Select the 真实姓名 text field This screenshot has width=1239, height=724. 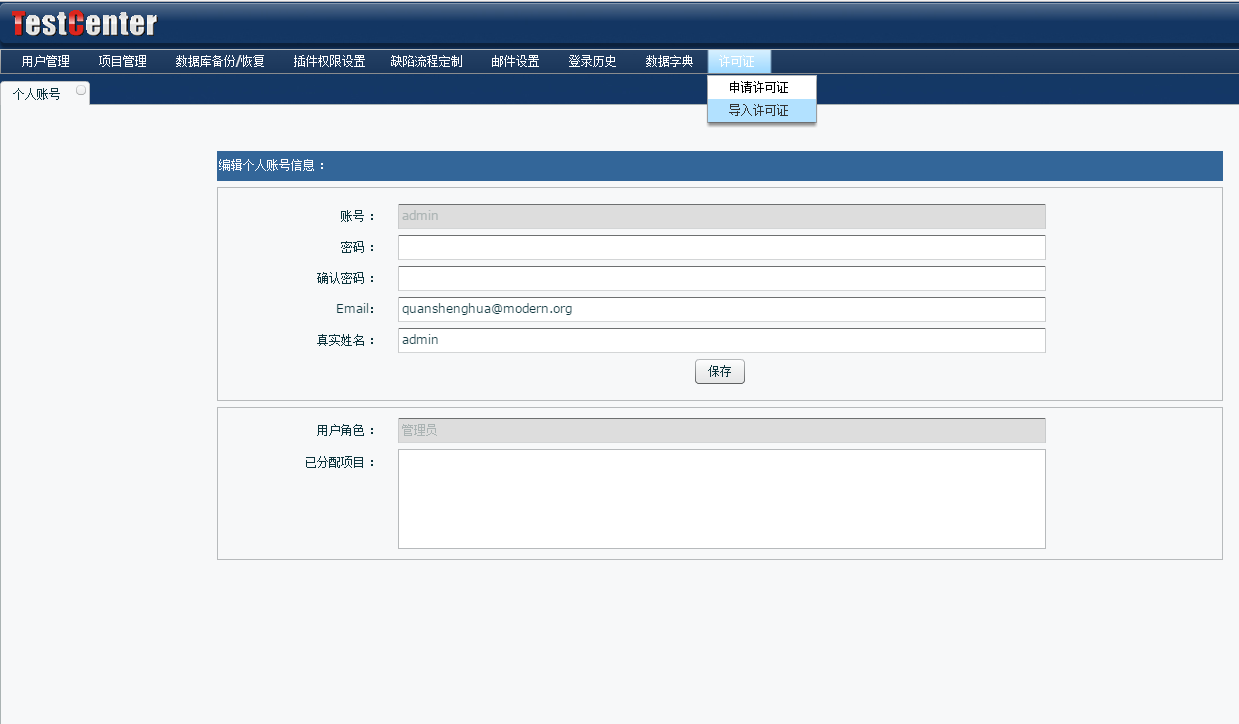(x=721, y=340)
